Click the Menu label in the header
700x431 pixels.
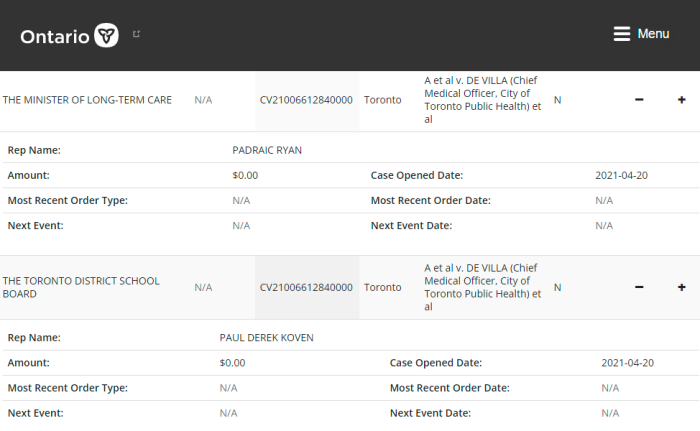click(x=653, y=34)
